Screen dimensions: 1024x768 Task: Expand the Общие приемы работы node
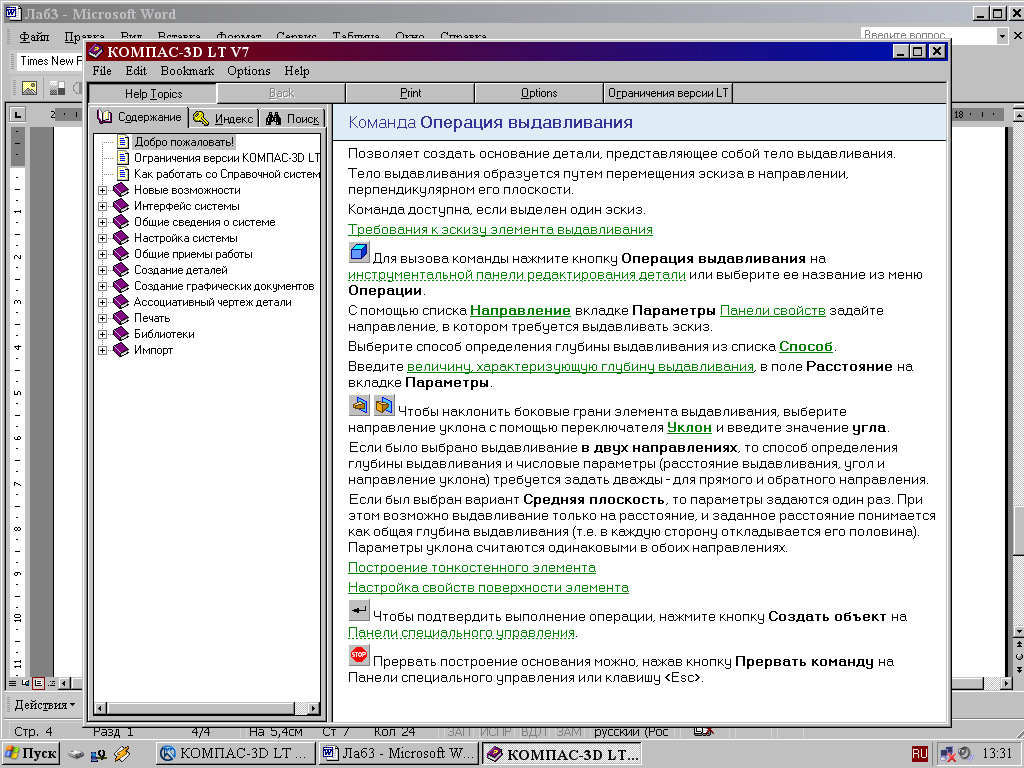(103, 254)
